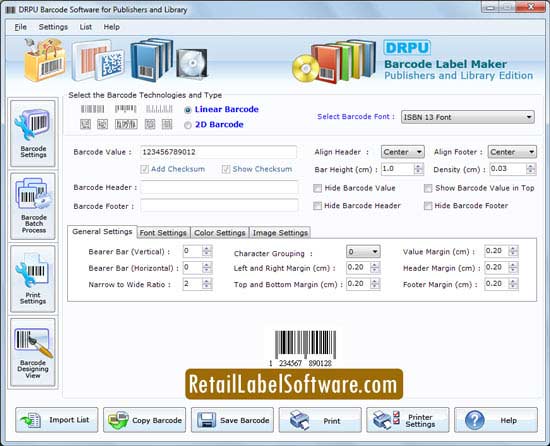
Task: Click the Copy Barcode button
Action: (x=145, y=420)
